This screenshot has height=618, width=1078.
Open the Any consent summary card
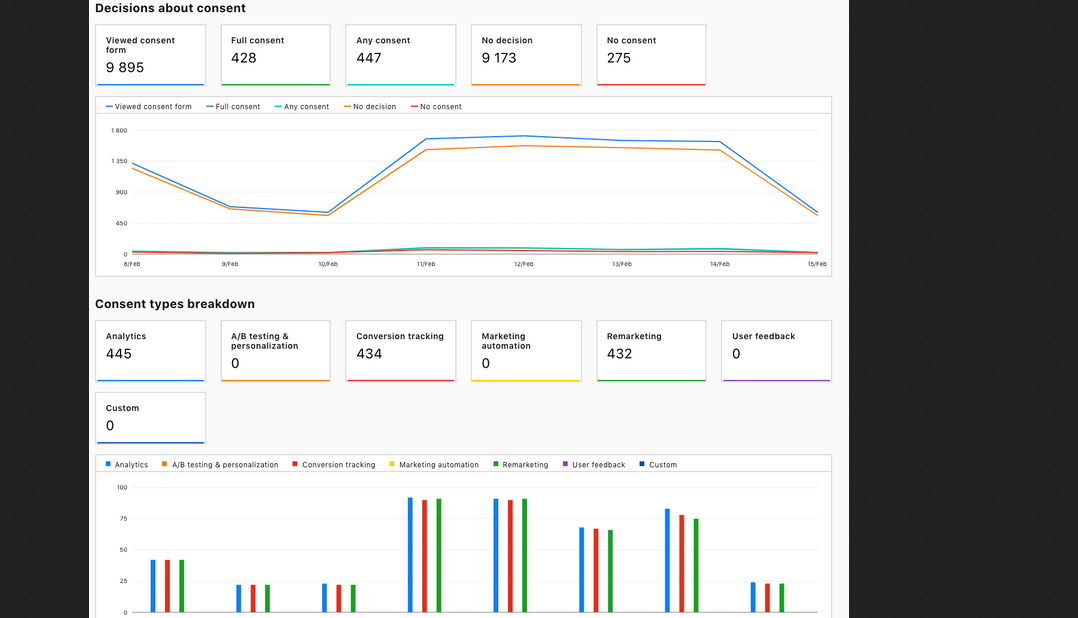[400, 55]
